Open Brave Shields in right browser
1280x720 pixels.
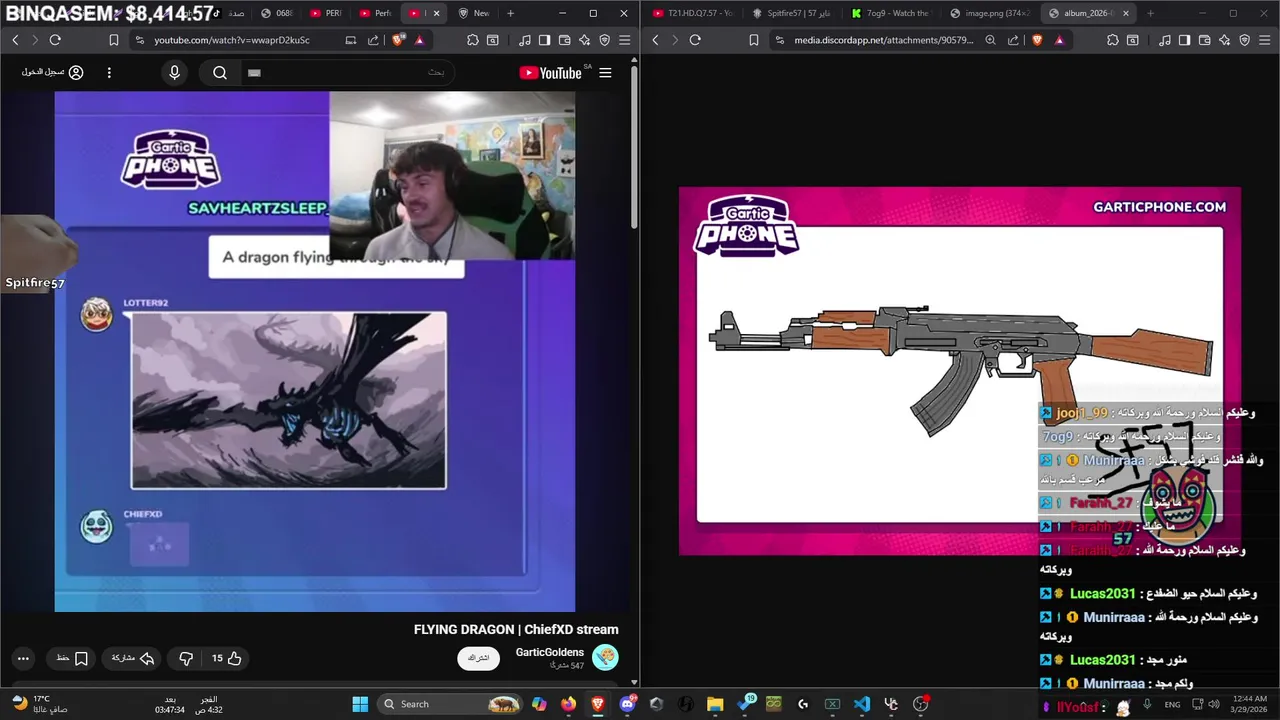1037,40
